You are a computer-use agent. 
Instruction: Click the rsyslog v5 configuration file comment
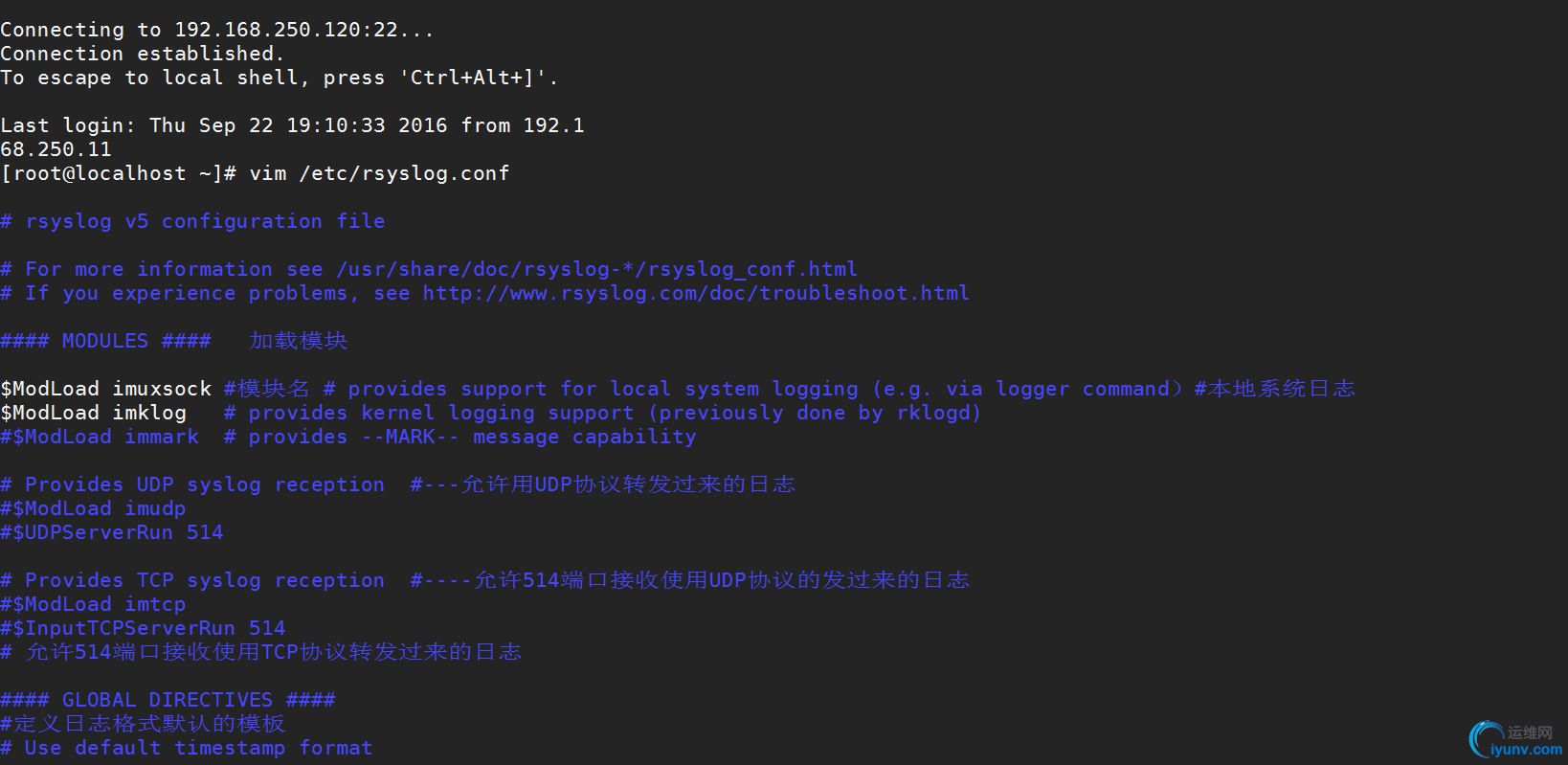tap(192, 221)
